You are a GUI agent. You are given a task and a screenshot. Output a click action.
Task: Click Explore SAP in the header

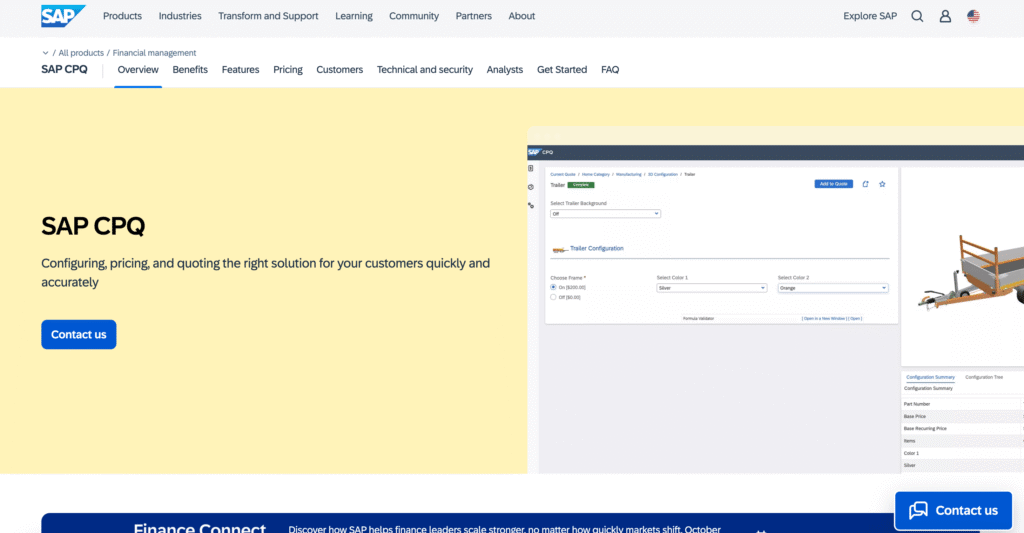click(x=870, y=16)
